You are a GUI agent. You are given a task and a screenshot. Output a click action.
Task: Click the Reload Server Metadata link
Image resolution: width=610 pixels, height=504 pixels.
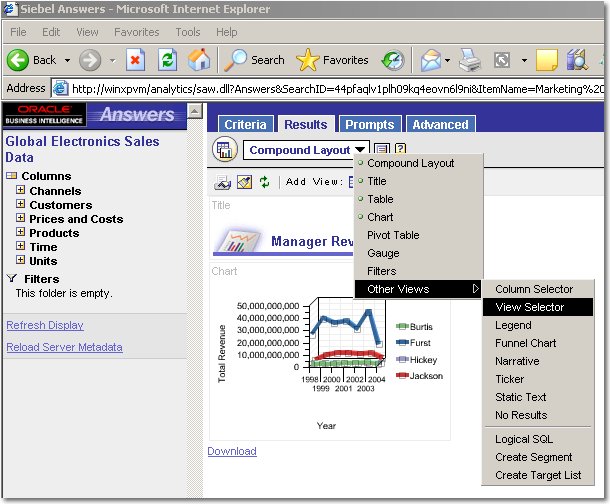click(x=65, y=347)
